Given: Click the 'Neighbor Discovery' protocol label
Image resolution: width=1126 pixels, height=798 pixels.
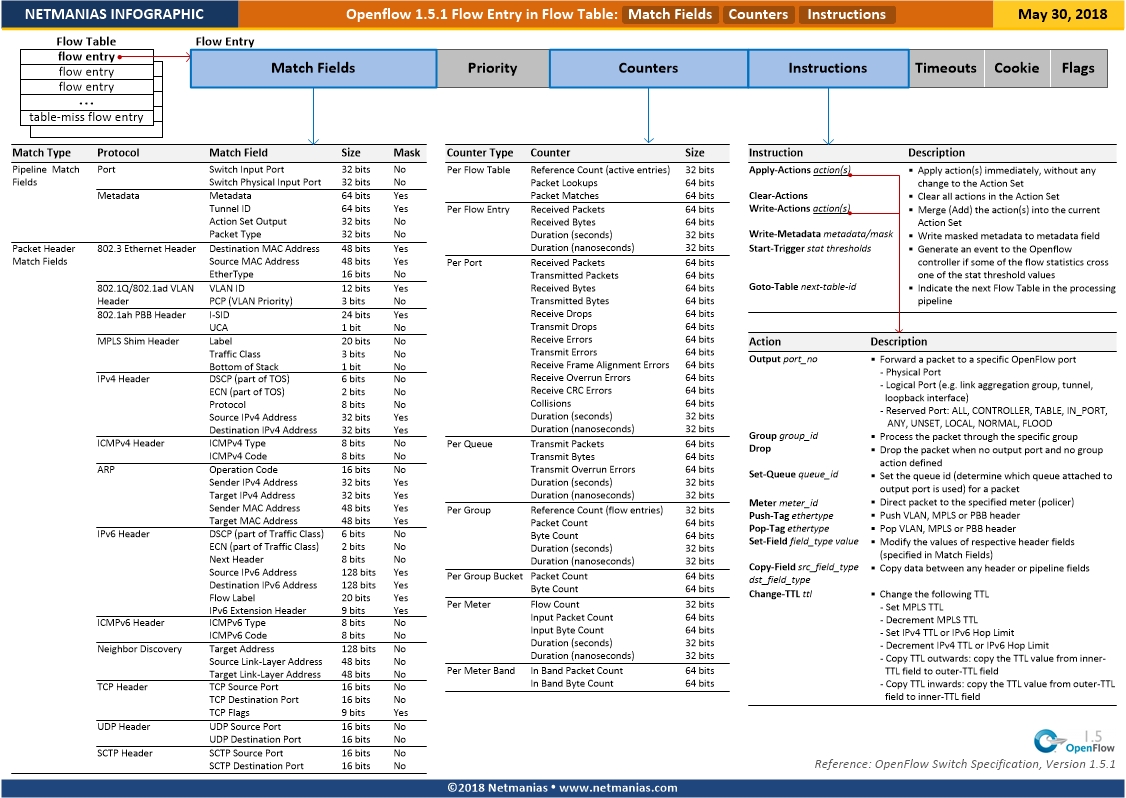Looking at the screenshot, I should (x=139, y=649).
